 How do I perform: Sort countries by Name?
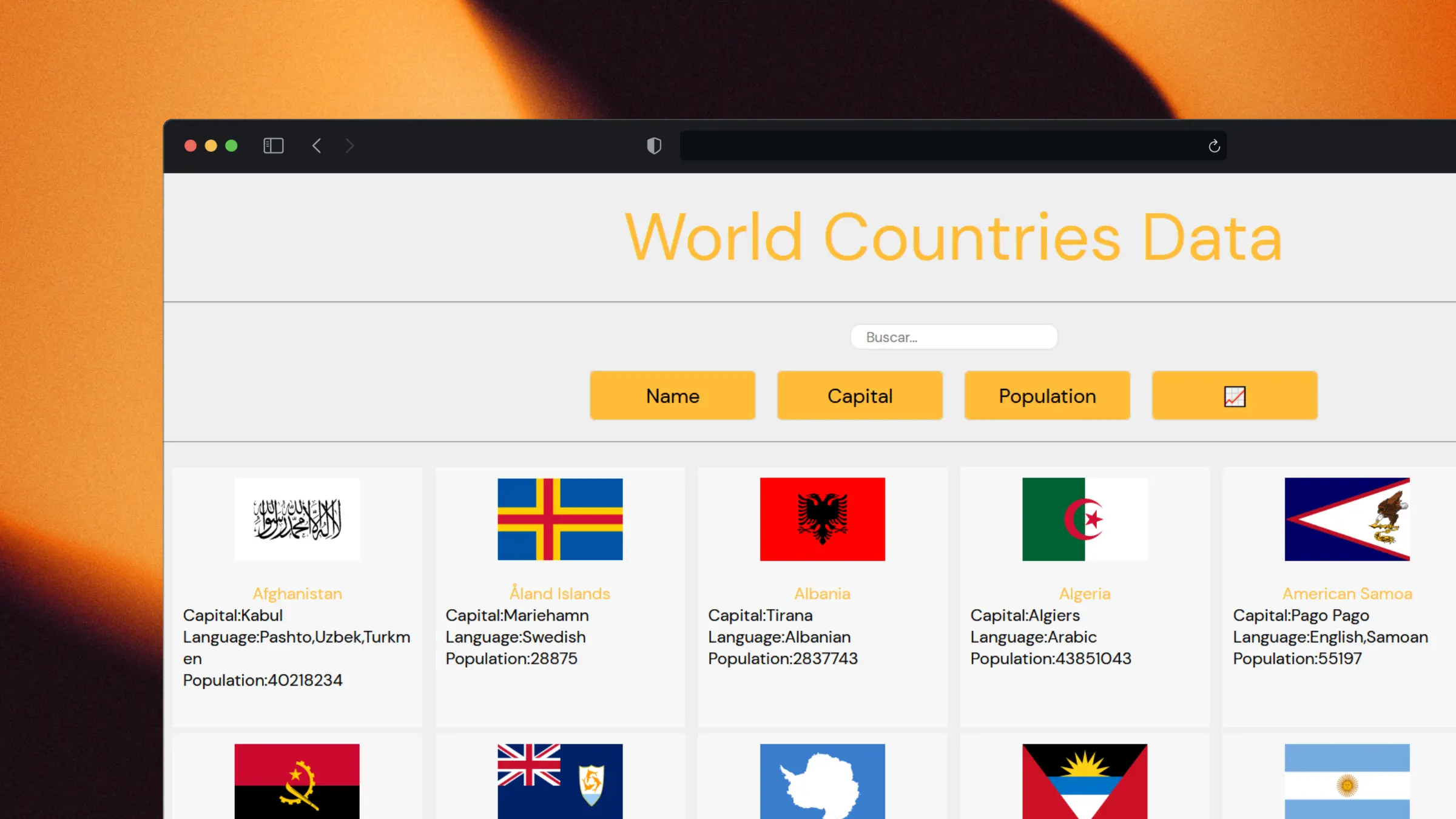[672, 395]
